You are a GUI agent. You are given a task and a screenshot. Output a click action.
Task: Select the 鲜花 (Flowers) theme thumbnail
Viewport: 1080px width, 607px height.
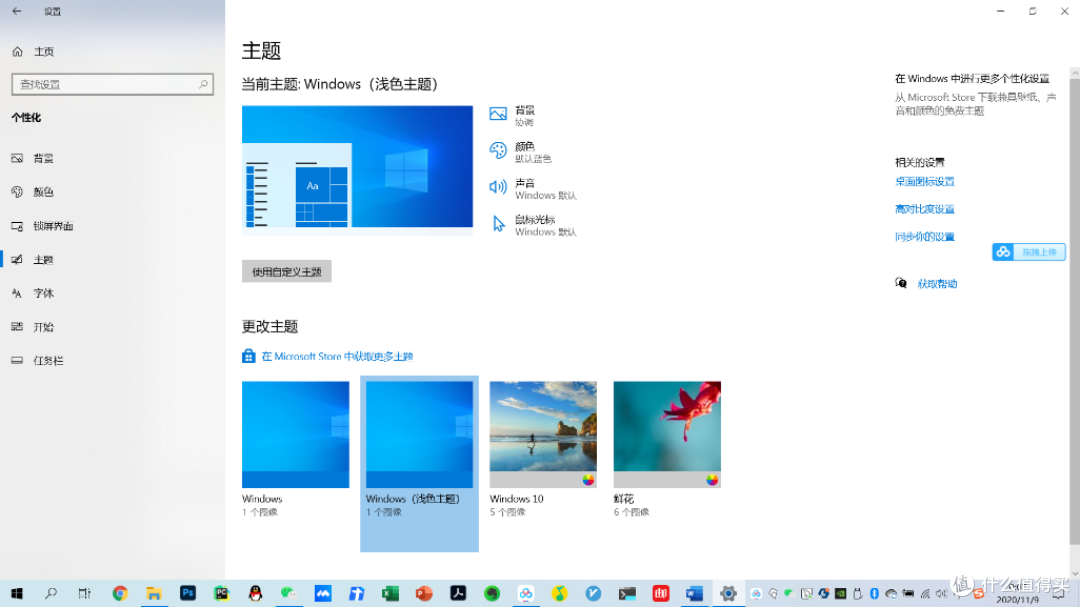tap(667, 435)
